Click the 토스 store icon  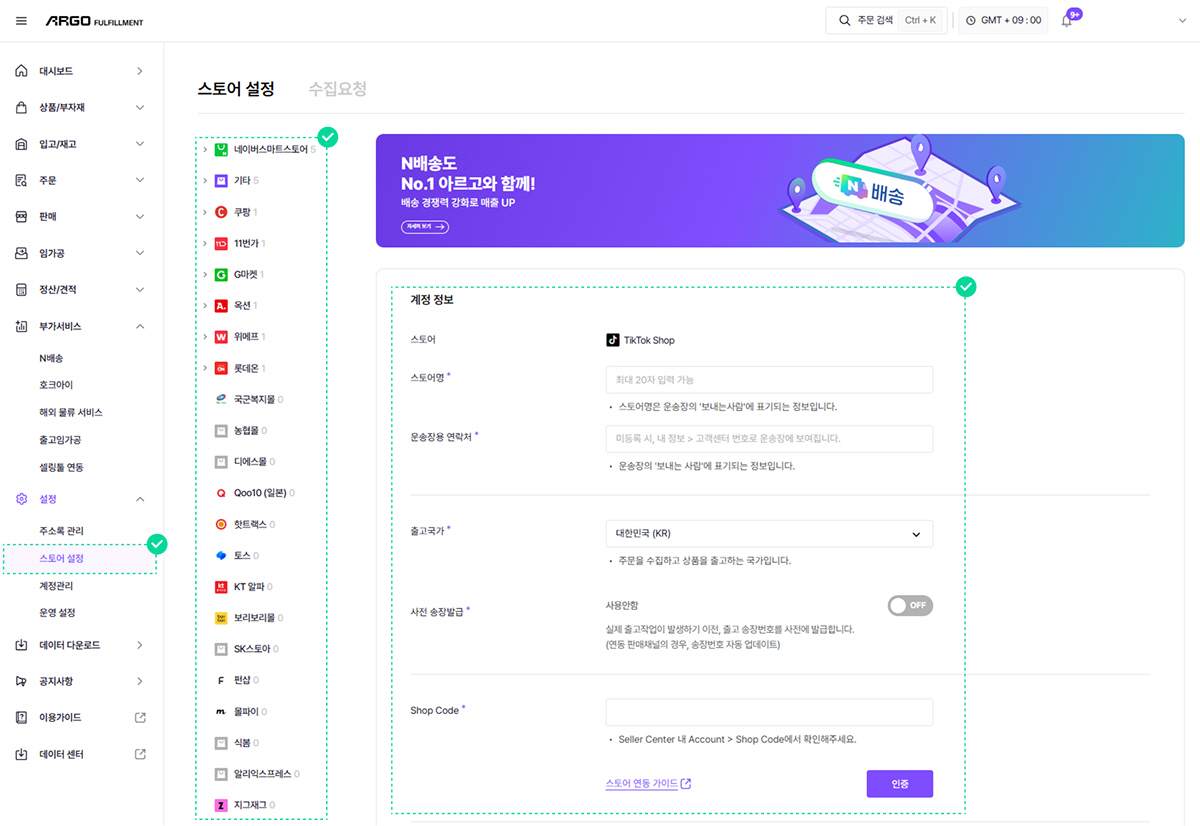pyautogui.click(x=222, y=555)
